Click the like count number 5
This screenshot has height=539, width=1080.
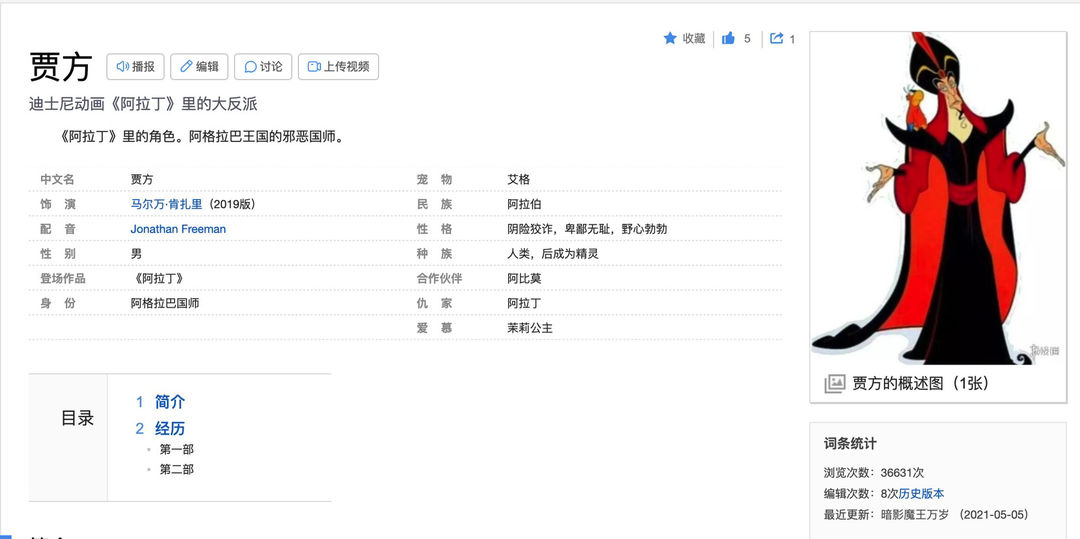747,39
